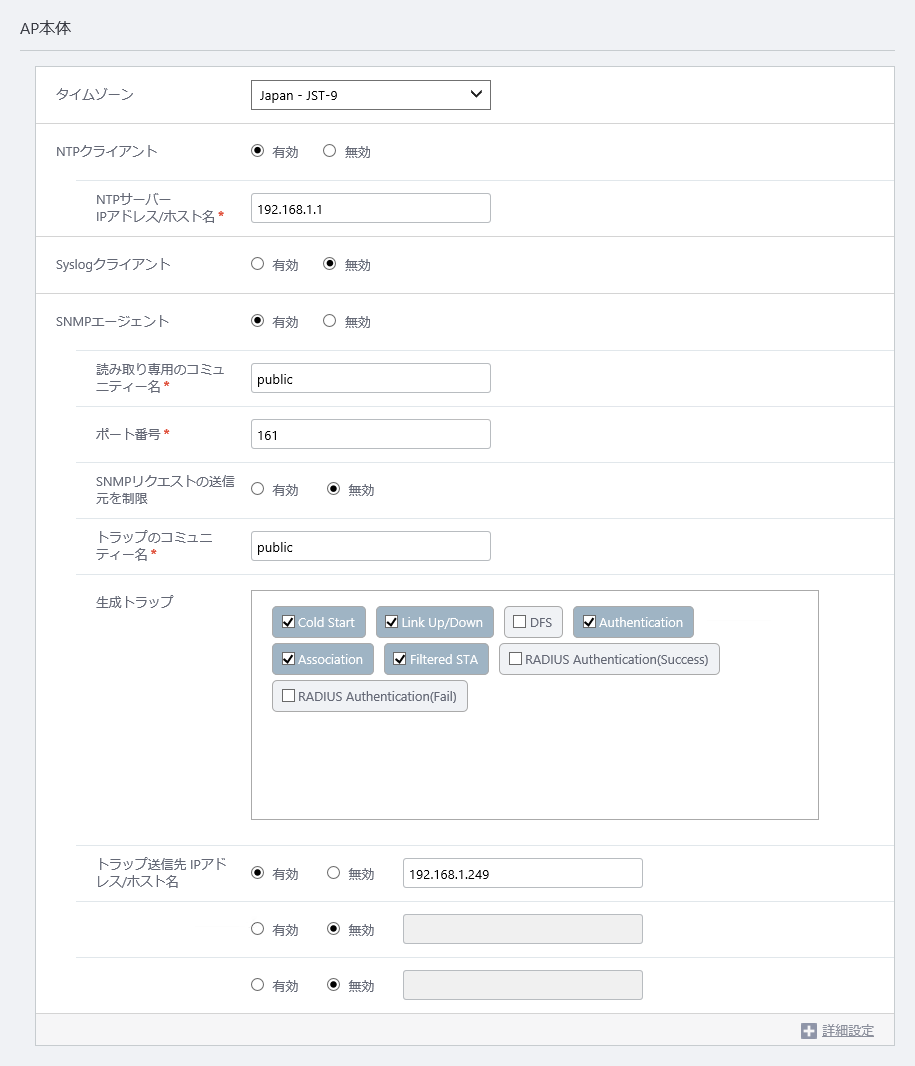This screenshot has height=1066, width=915.
Task: Click the ポート番号 field showing 161
Action: pos(370,434)
